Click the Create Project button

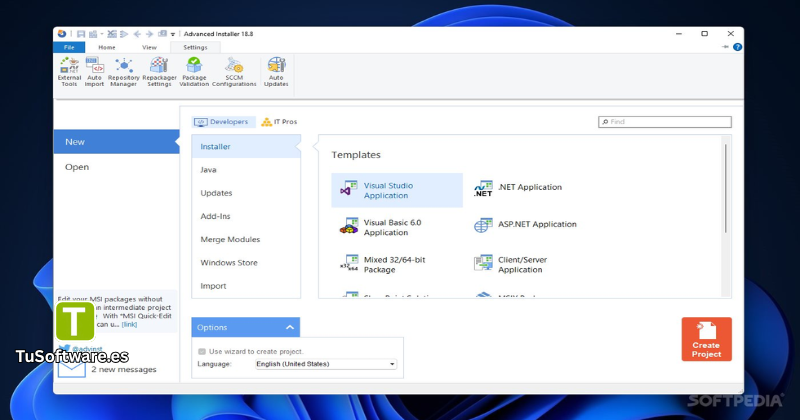[707, 339]
